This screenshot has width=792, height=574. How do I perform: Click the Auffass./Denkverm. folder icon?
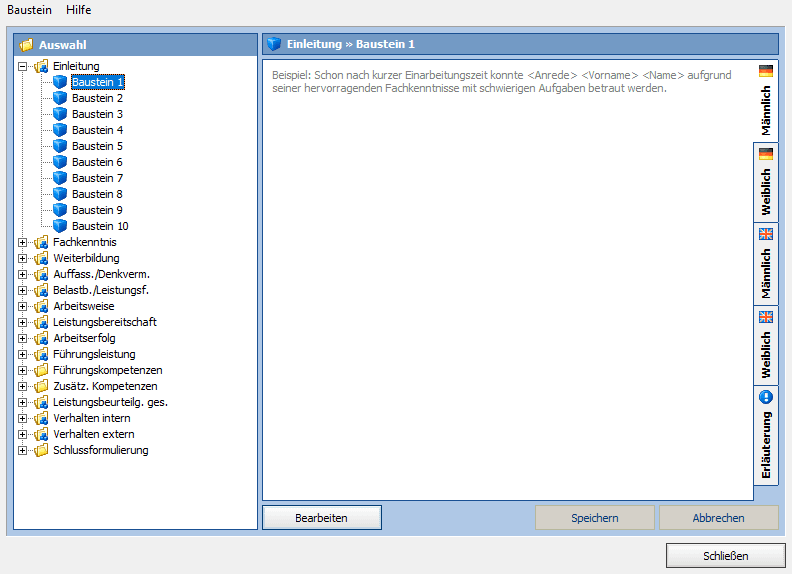coord(41,274)
